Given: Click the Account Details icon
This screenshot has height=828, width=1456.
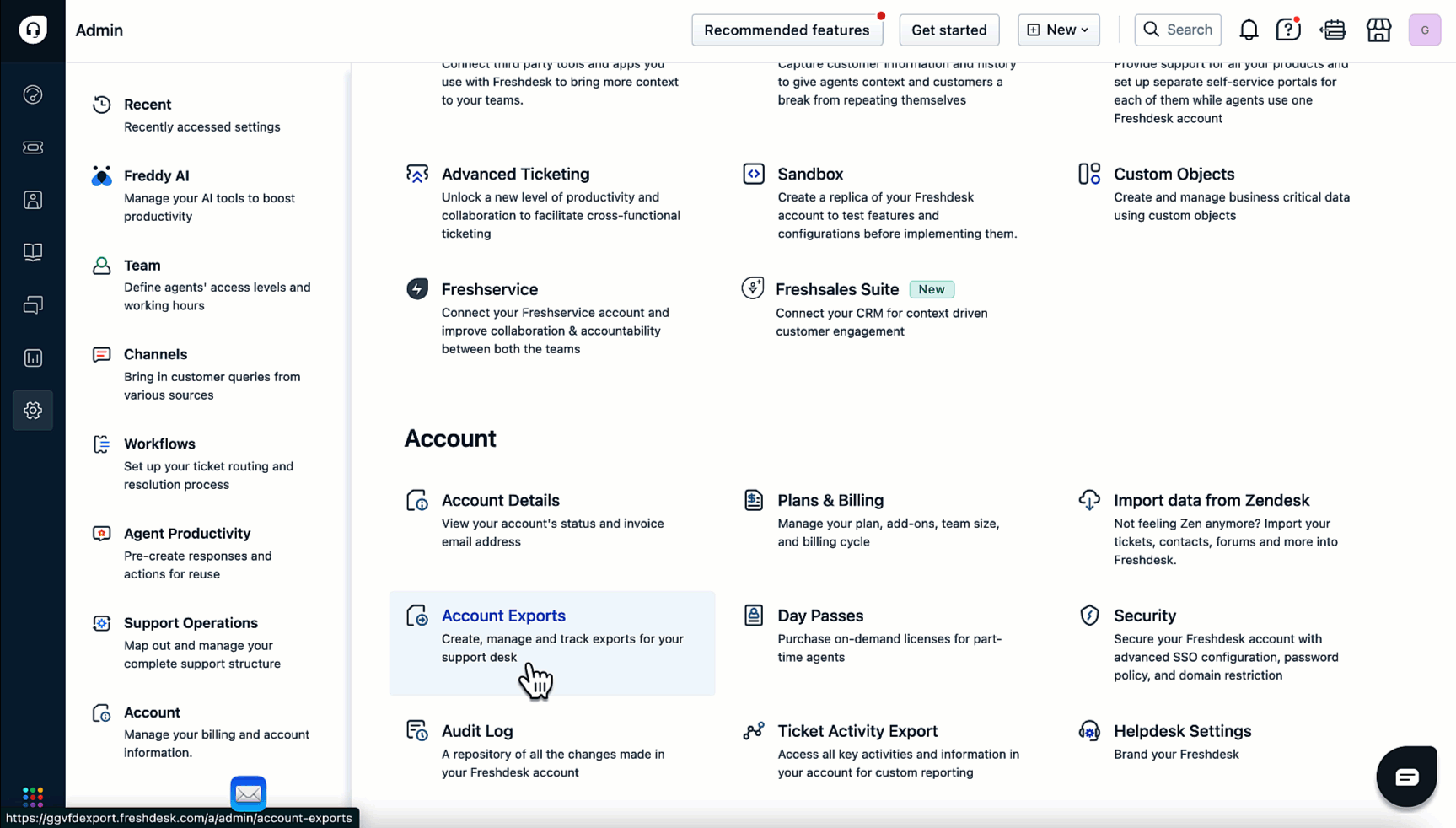Looking at the screenshot, I should tap(417, 500).
